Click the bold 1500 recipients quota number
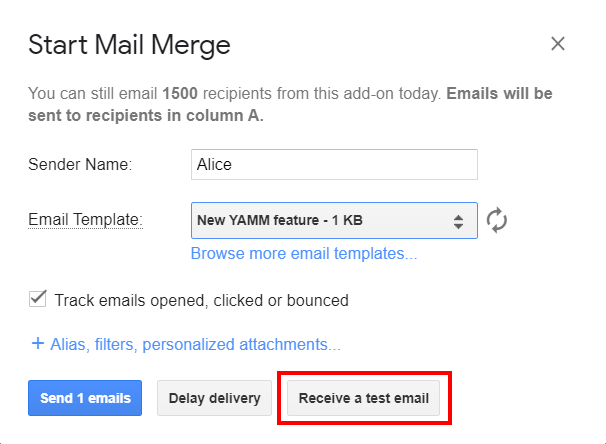606x444 pixels. [x=180, y=94]
